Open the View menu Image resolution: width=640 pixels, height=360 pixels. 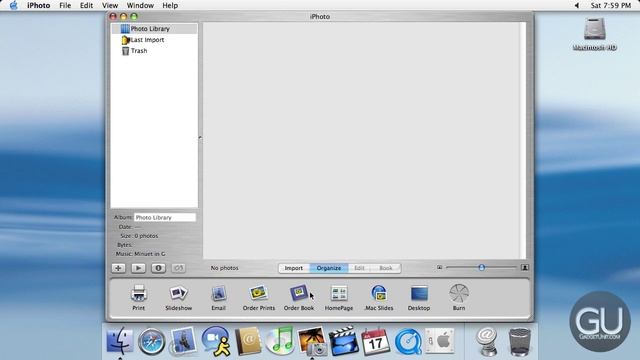pyautogui.click(x=110, y=5)
